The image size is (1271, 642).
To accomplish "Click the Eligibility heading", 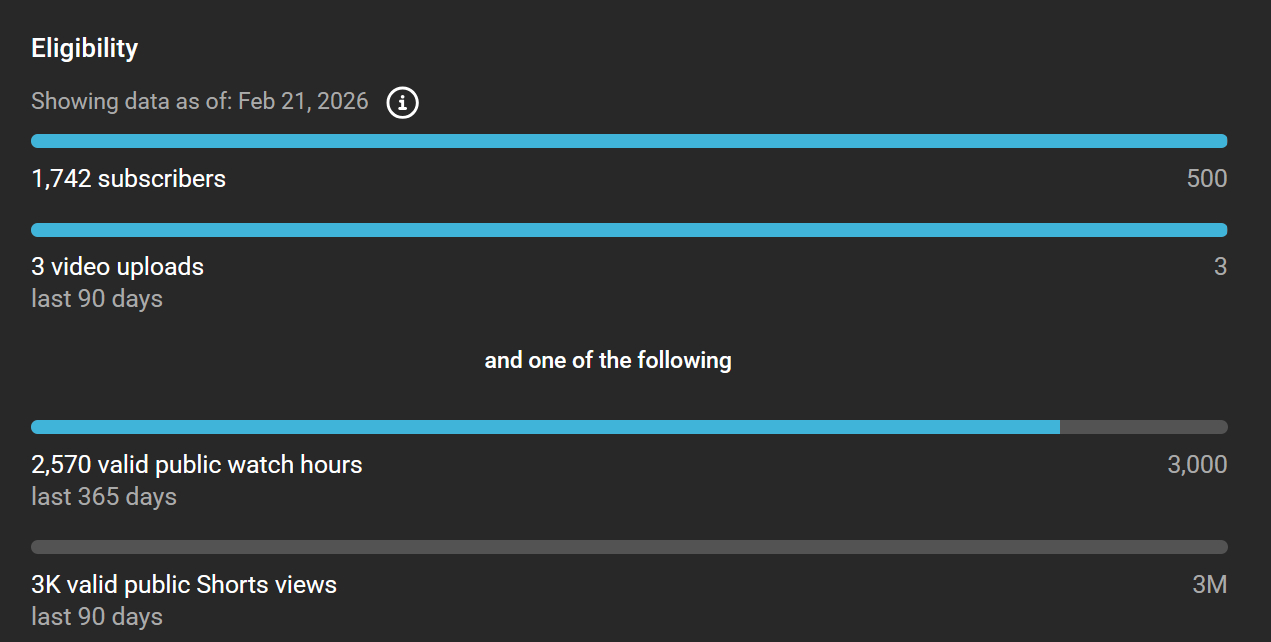I will [85, 48].
